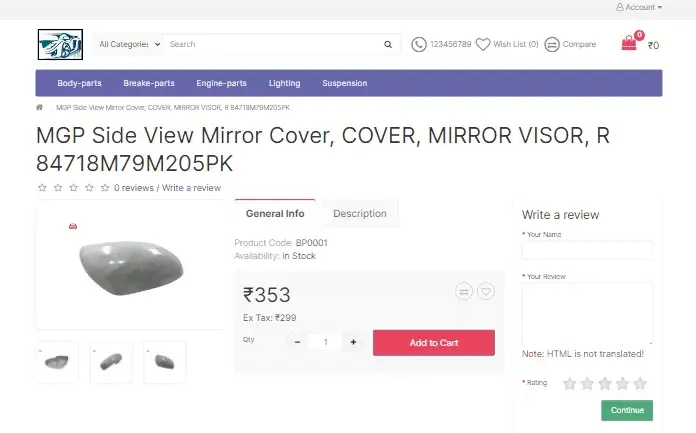696x433 pixels.
Task: Open the shopping cart icon
Action: pyautogui.click(x=629, y=43)
